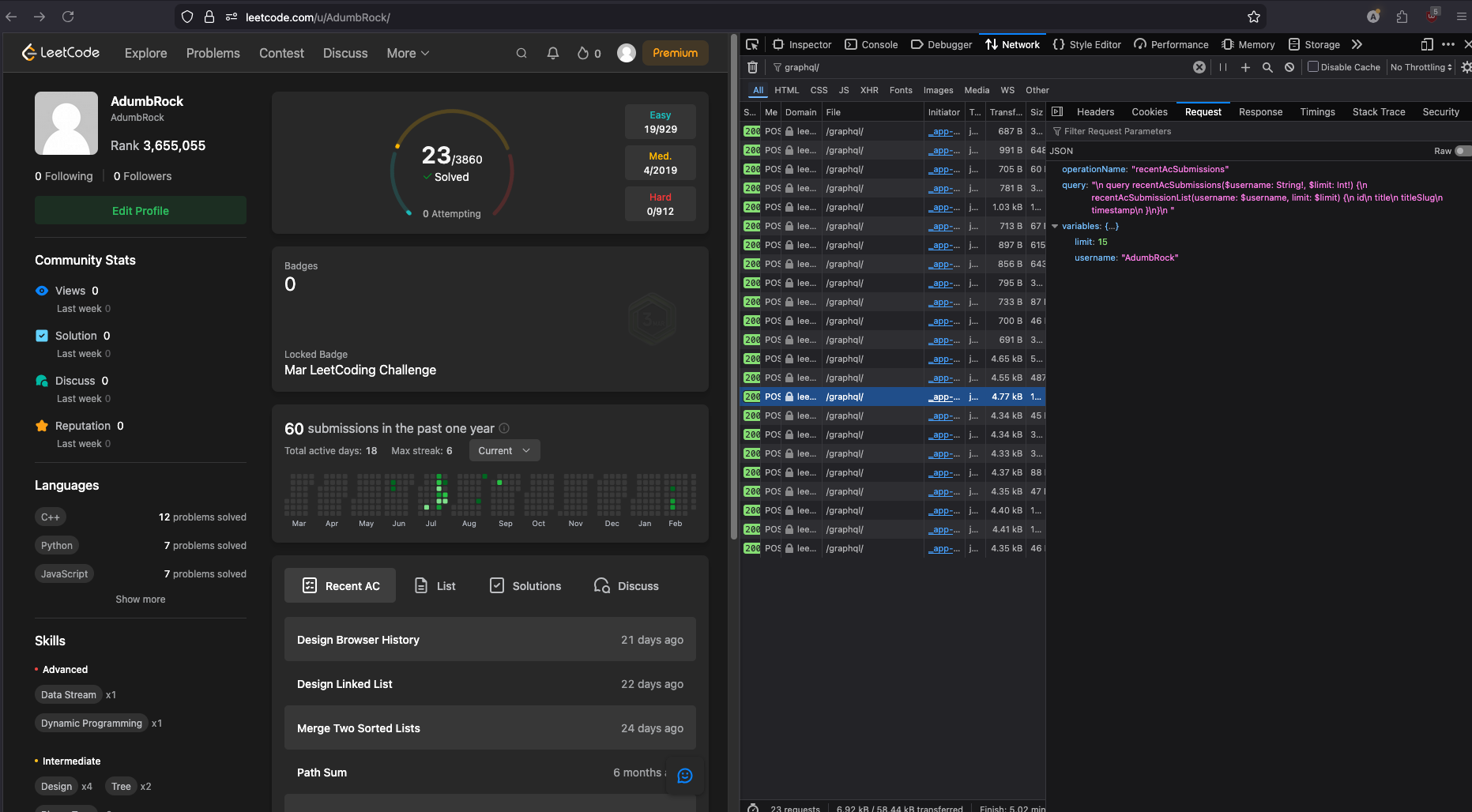Open DevTools three-dot options menu
The width and height of the screenshot is (1472, 812).
tap(1448, 44)
